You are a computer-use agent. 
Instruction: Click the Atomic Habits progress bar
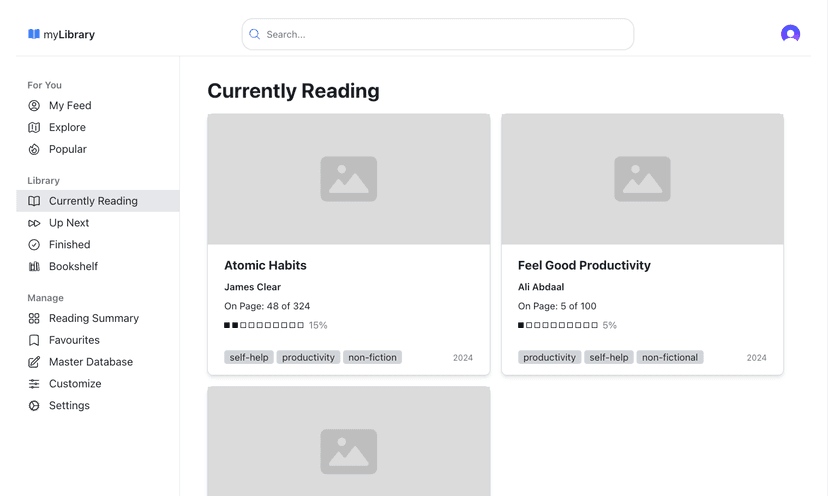coord(264,325)
